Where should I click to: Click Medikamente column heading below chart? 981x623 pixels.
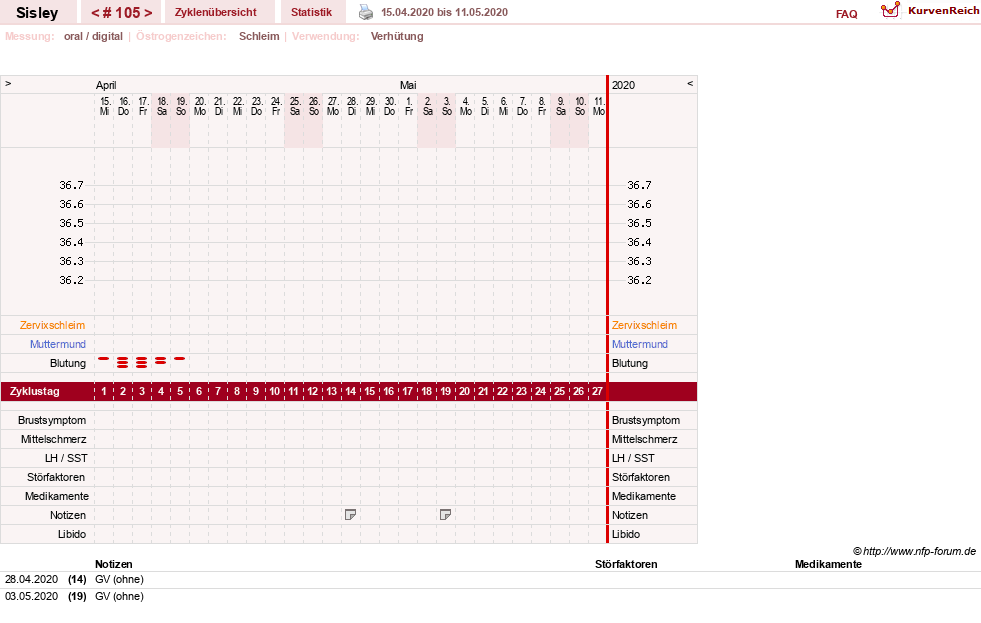point(828,564)
